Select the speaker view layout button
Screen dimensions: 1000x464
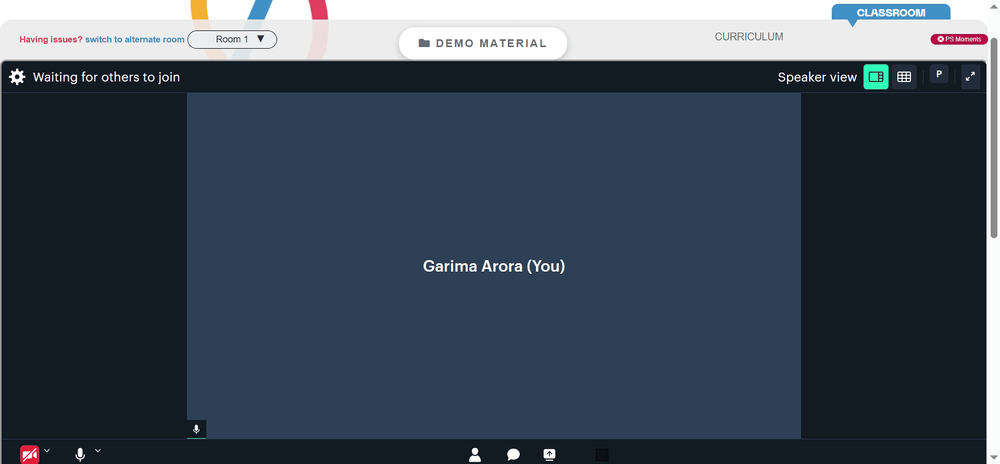876,77
